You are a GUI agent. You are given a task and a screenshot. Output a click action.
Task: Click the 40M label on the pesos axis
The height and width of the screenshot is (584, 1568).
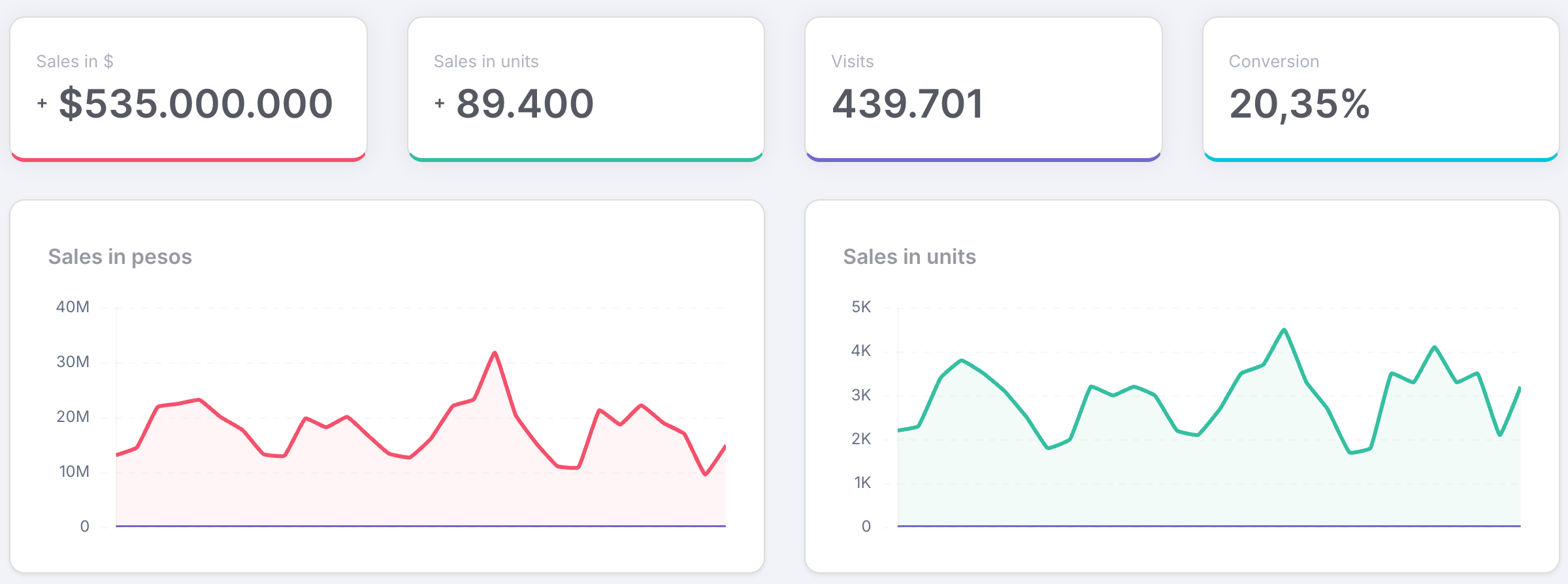point(73,307)
